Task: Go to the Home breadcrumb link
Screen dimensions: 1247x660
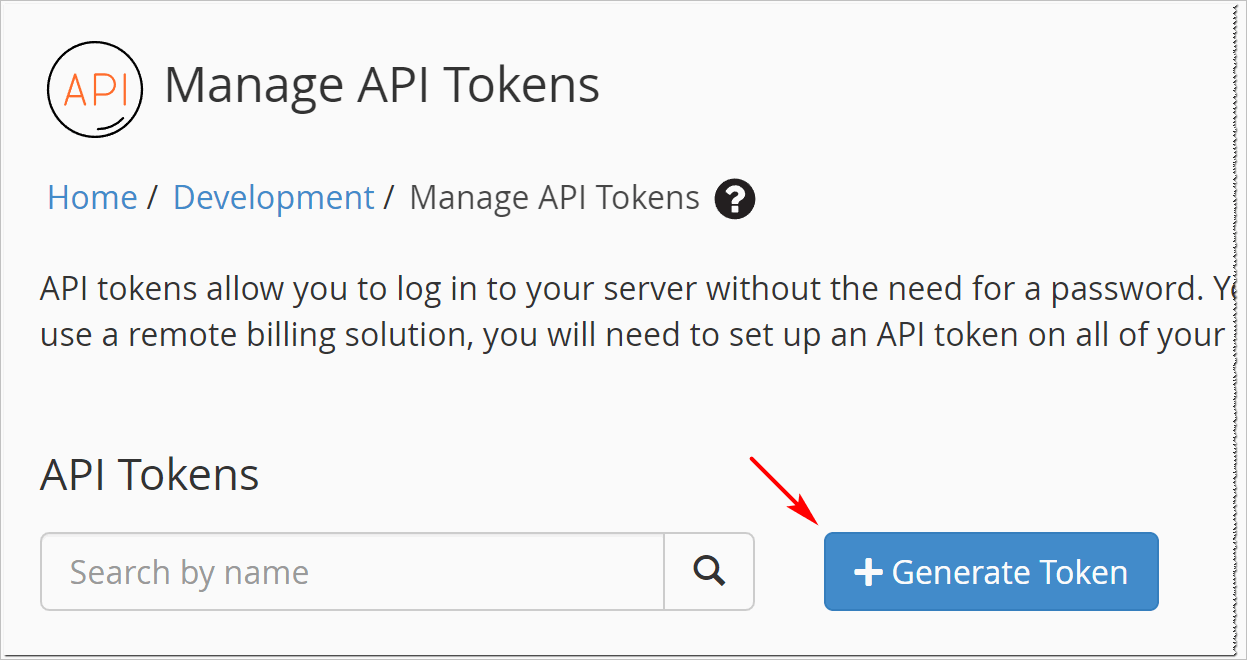Action: click(92, 198)
